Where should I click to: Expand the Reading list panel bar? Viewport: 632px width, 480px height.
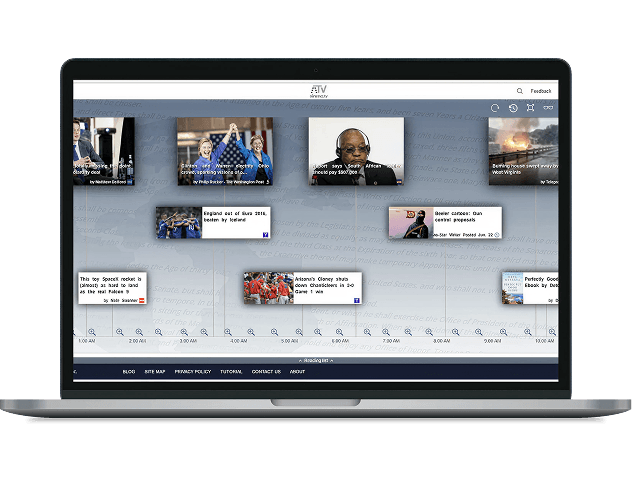point(316,359)
